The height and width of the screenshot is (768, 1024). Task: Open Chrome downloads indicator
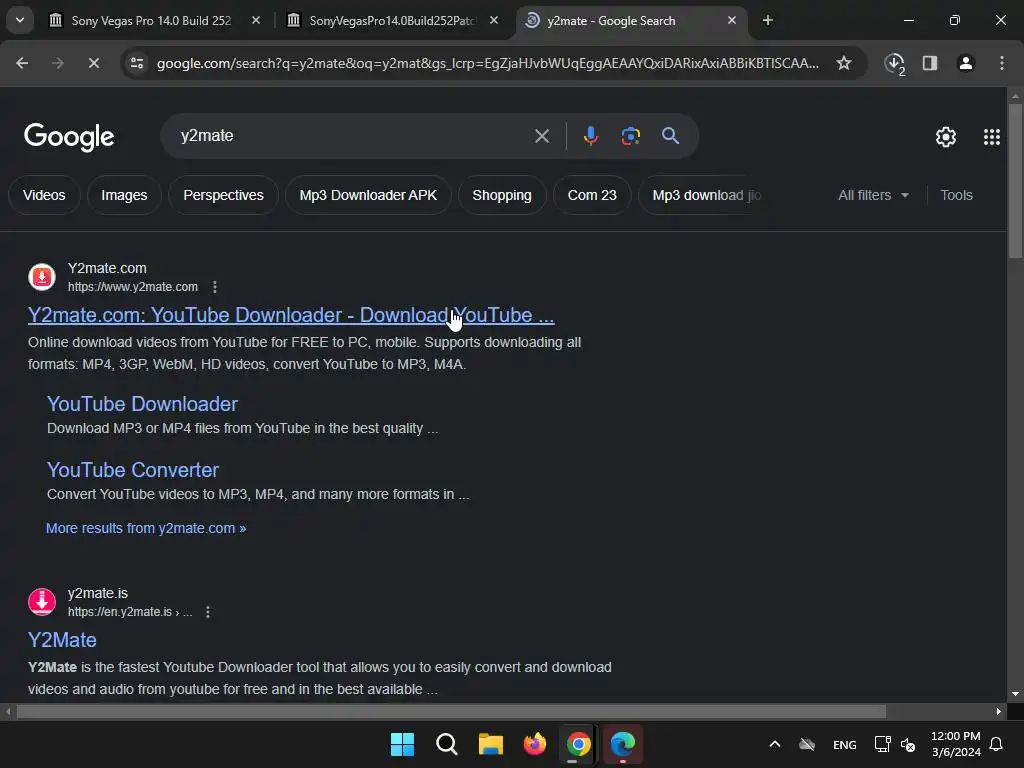[x=894, y=63]
